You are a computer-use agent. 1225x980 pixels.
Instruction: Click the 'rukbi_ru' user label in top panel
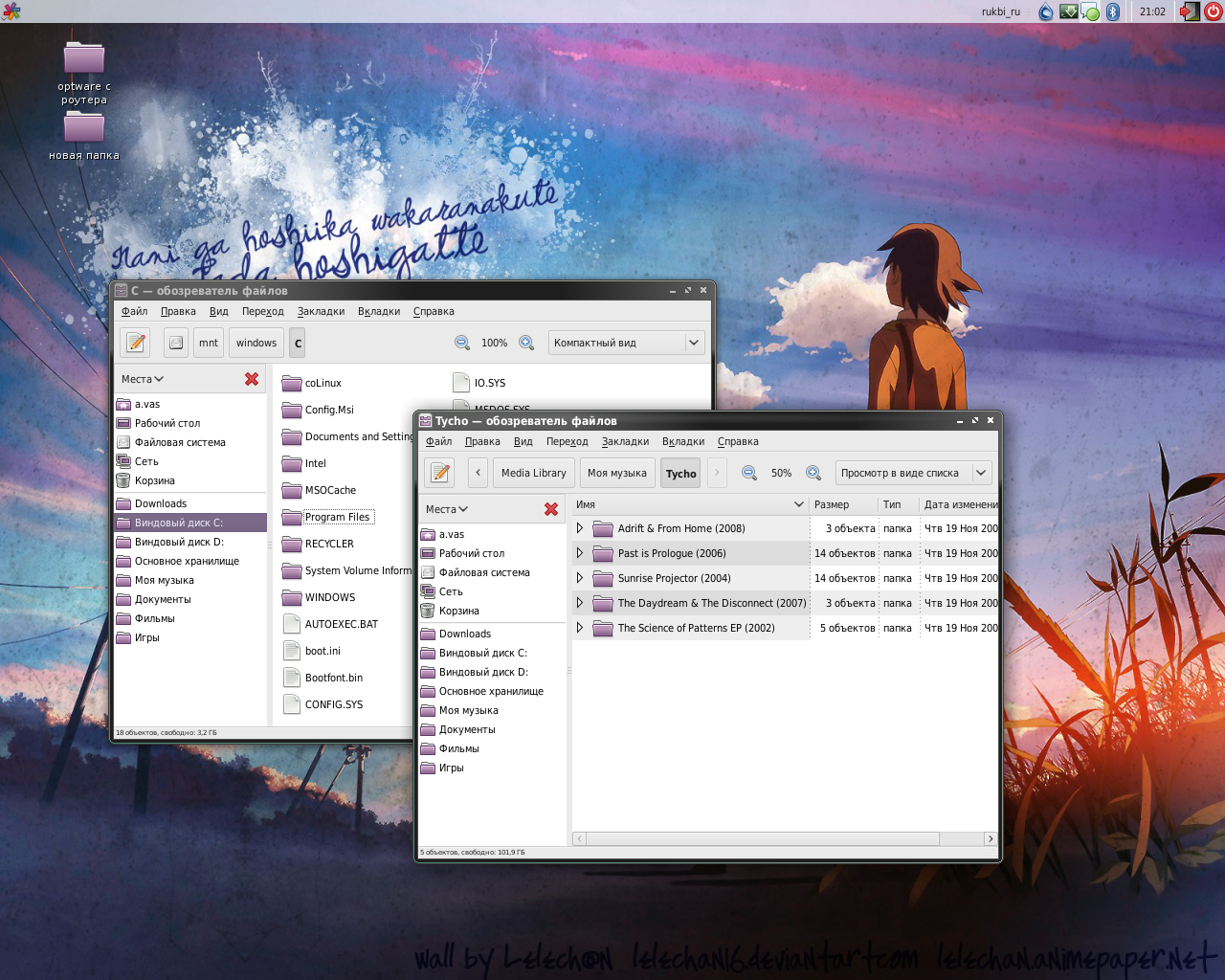[x=1000, y=11]
